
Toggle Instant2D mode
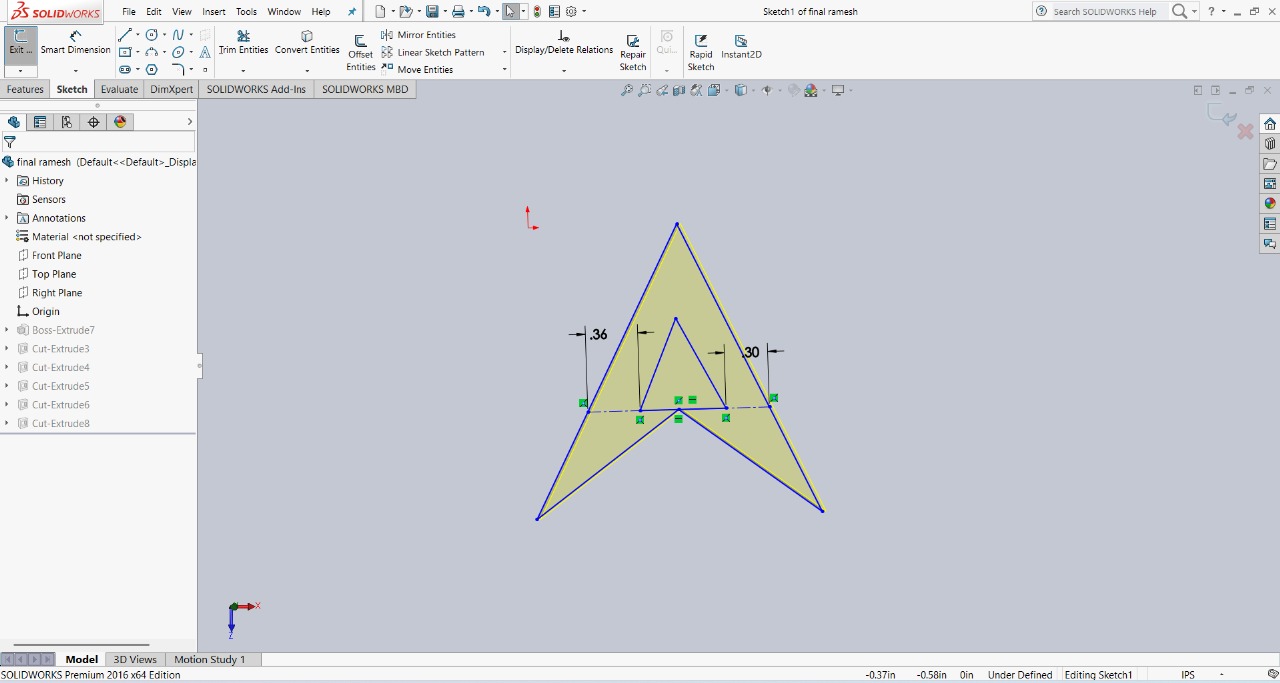pos(741,47)
